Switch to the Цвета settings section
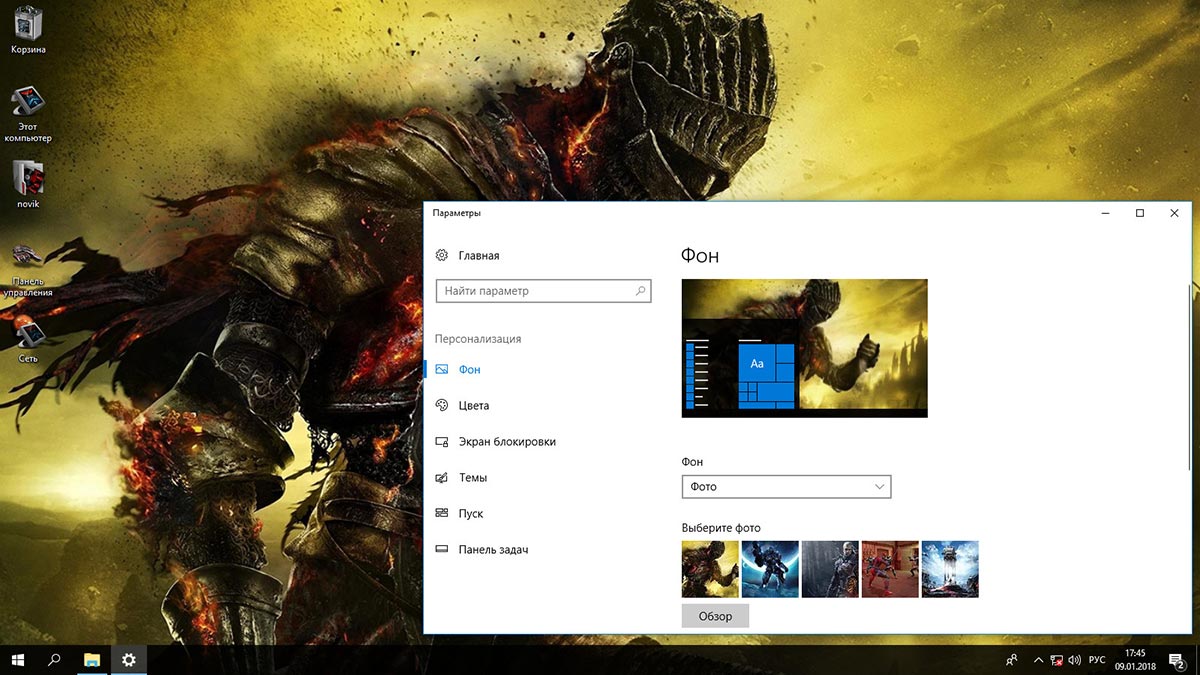Screen dimensions: 1200x675 [x=473, y=406]
